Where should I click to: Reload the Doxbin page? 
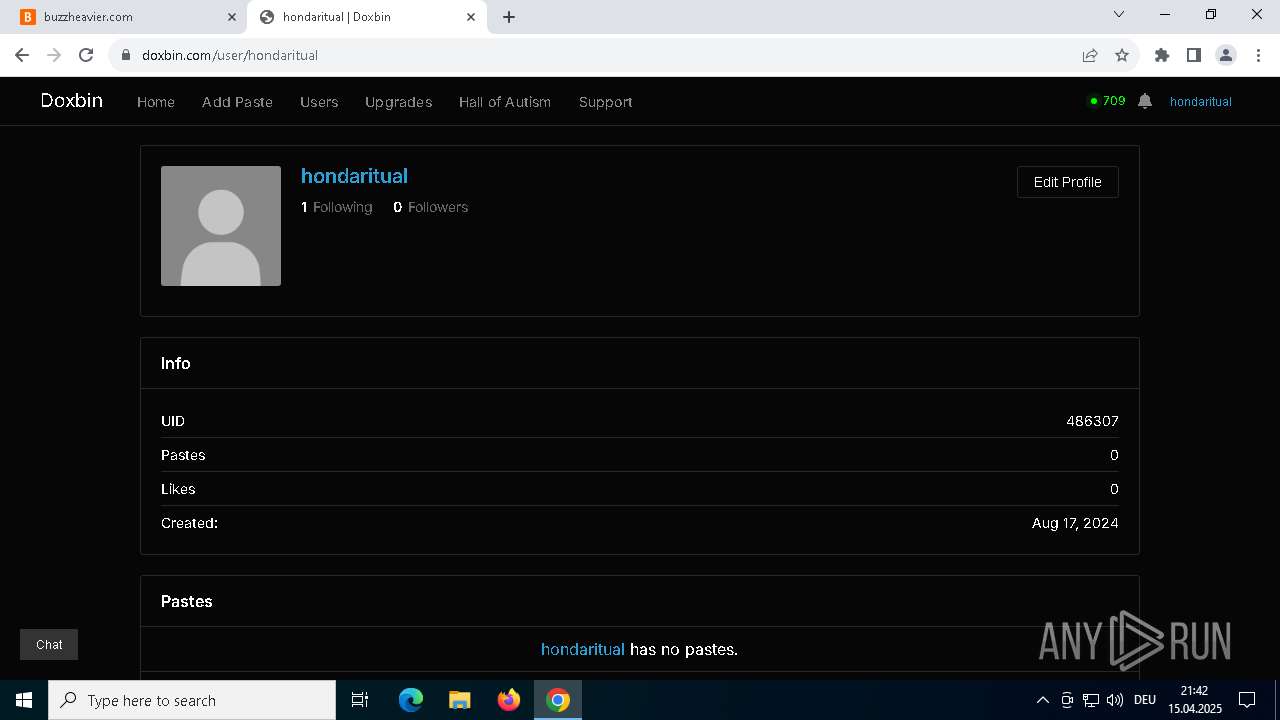86,55
